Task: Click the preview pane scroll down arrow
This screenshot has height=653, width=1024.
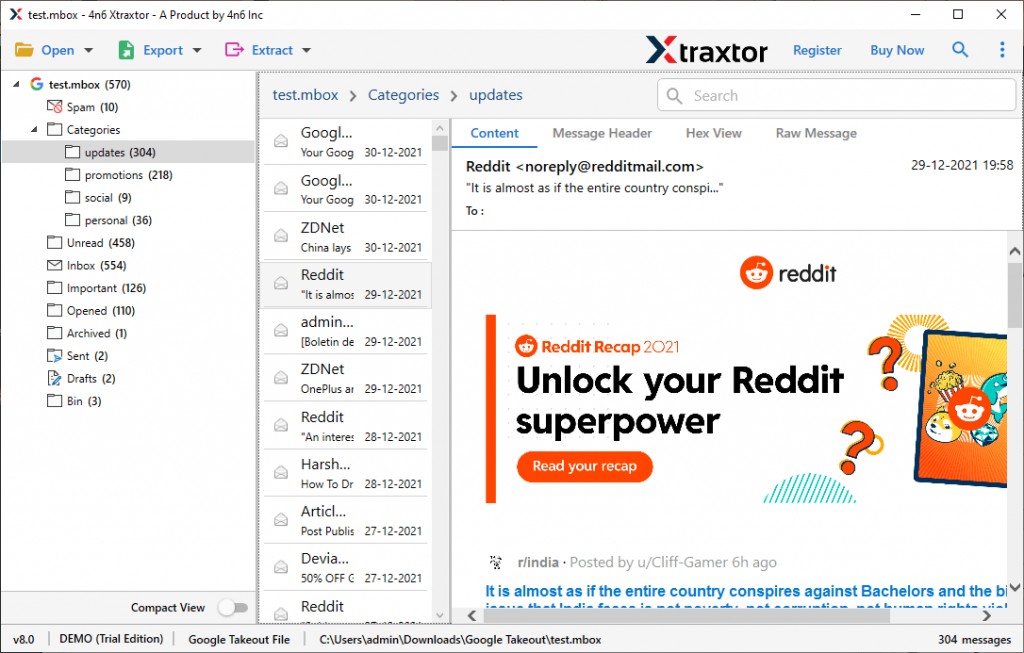Action: click(x=1014, y=587)
